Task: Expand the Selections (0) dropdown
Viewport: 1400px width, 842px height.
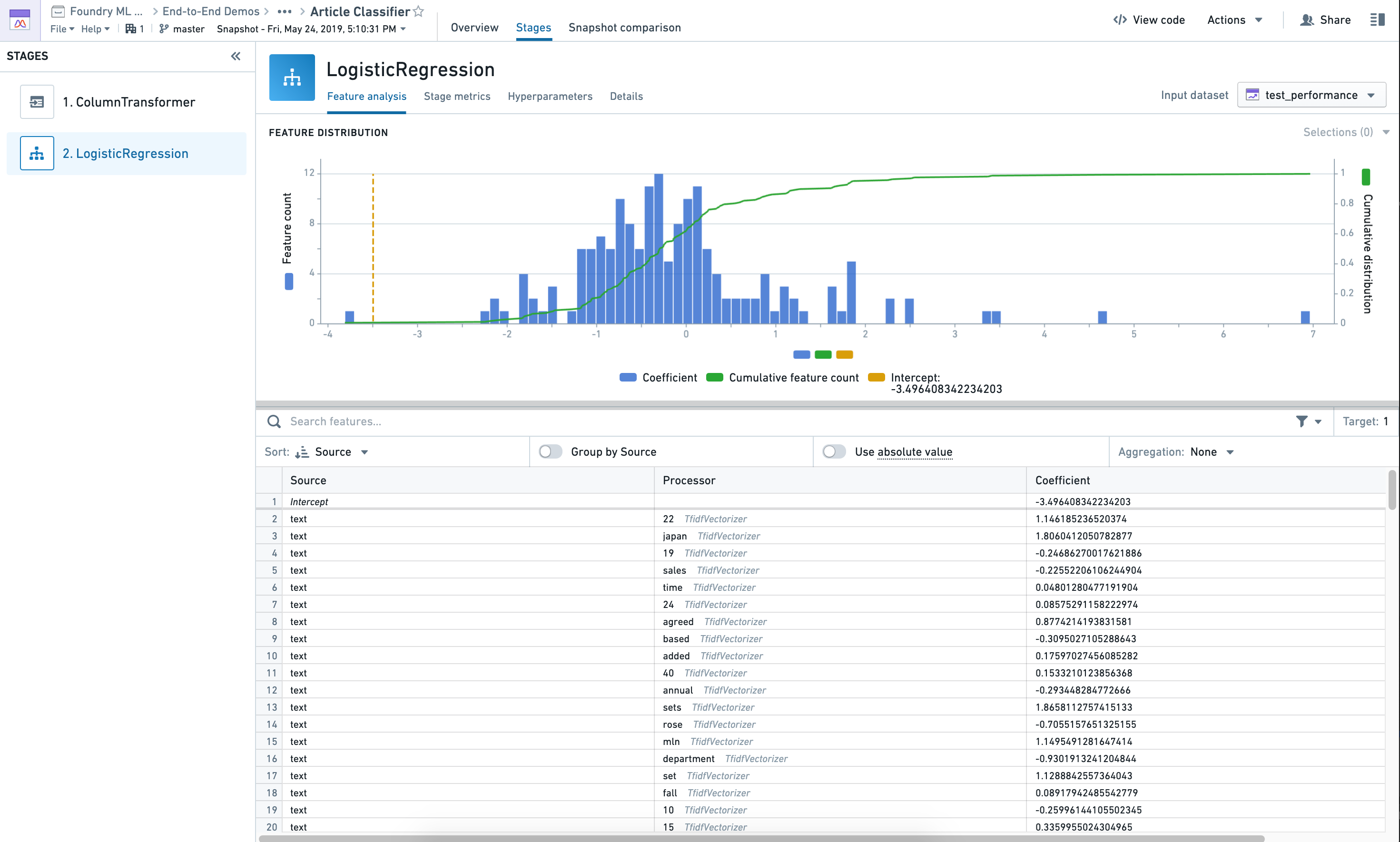Action: (x=1346, y=132)
